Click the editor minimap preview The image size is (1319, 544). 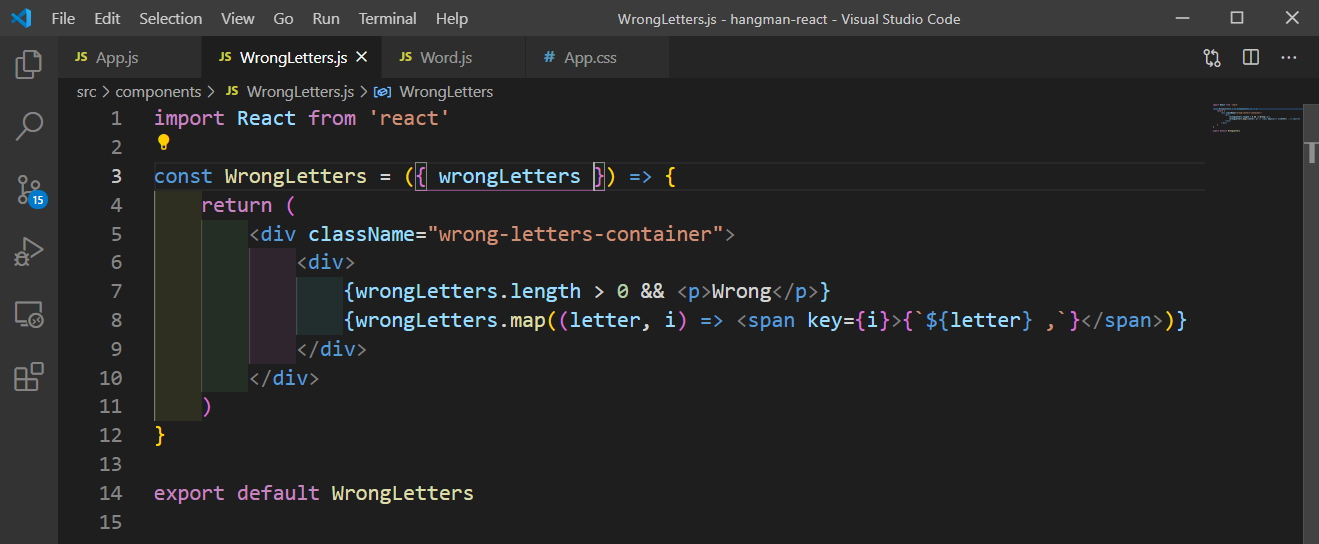pyautogui.click(x=1256, y=117)
